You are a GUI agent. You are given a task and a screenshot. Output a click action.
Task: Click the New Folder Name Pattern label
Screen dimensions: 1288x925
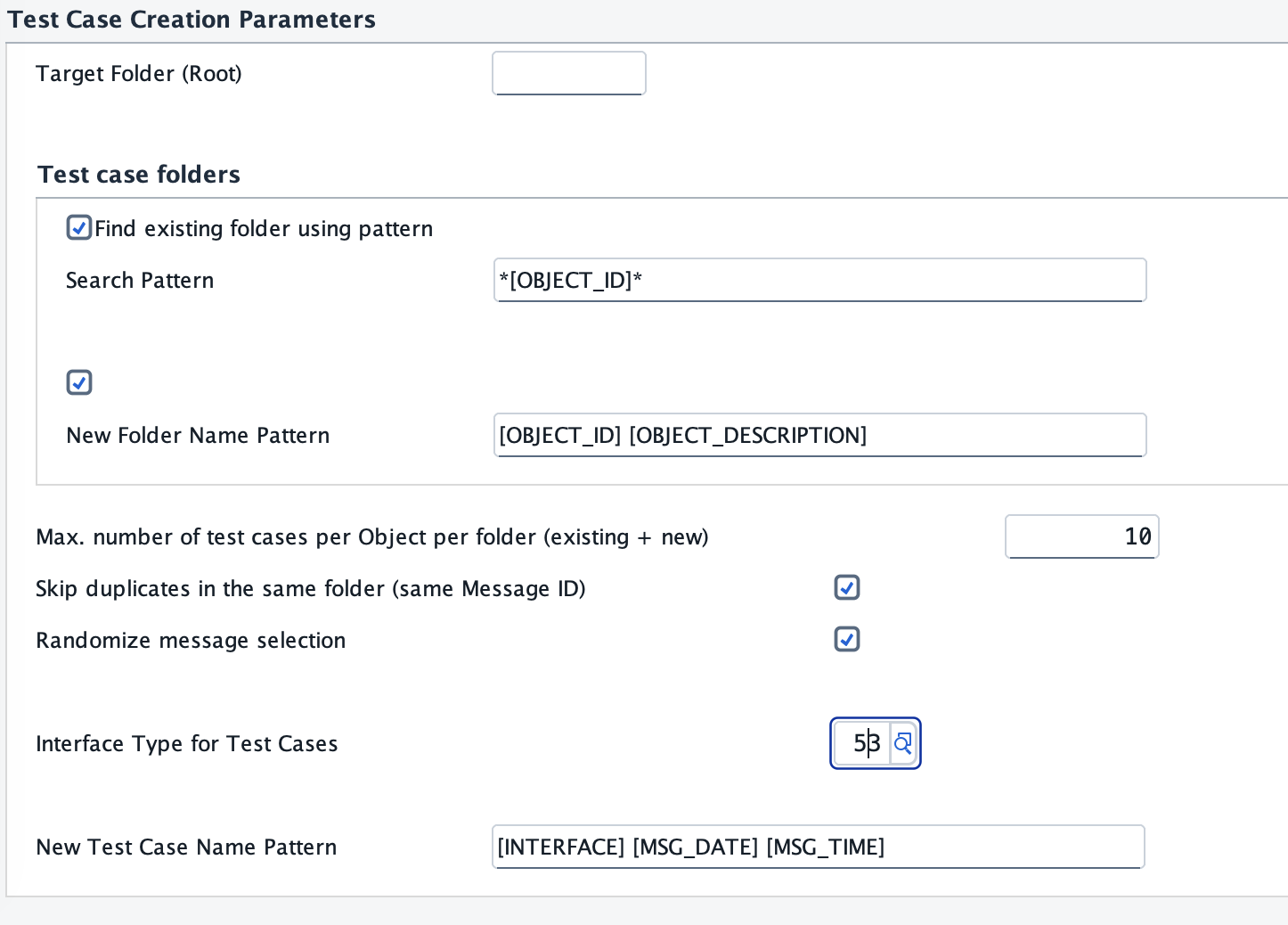point(198,436)
